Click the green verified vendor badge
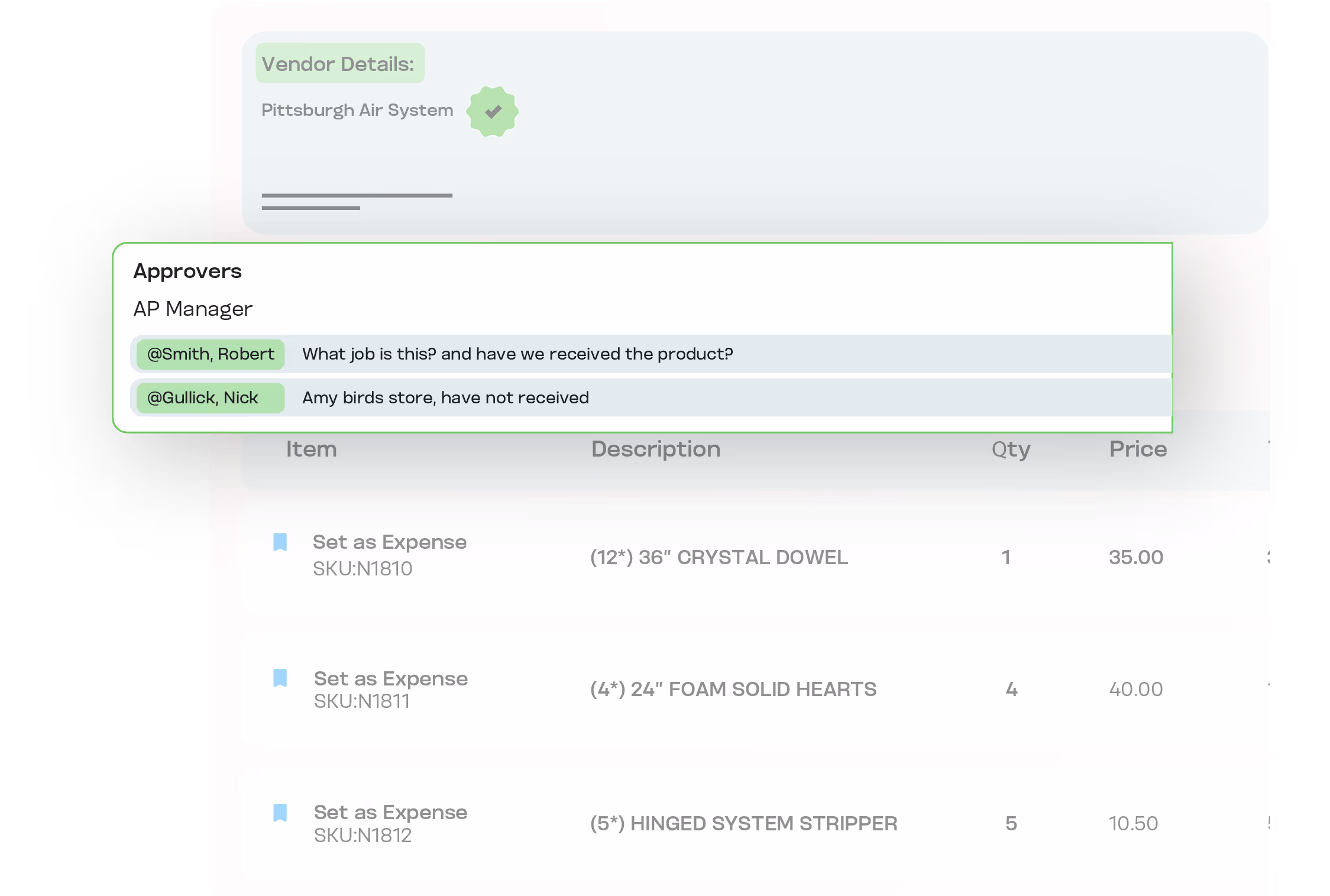The height and width of the screenshot is (896, 1330). tap(492, 111)
